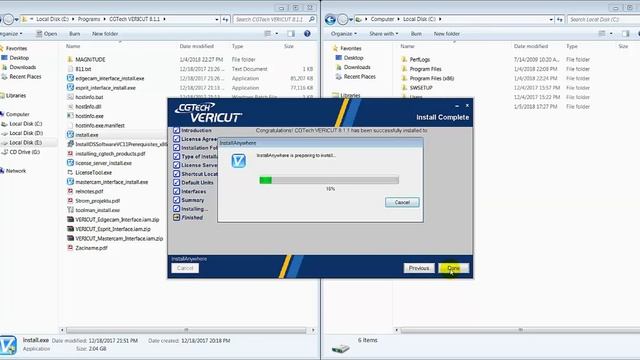
Task: Open the address bar history dropdown in right window
Action: [551, 19]
